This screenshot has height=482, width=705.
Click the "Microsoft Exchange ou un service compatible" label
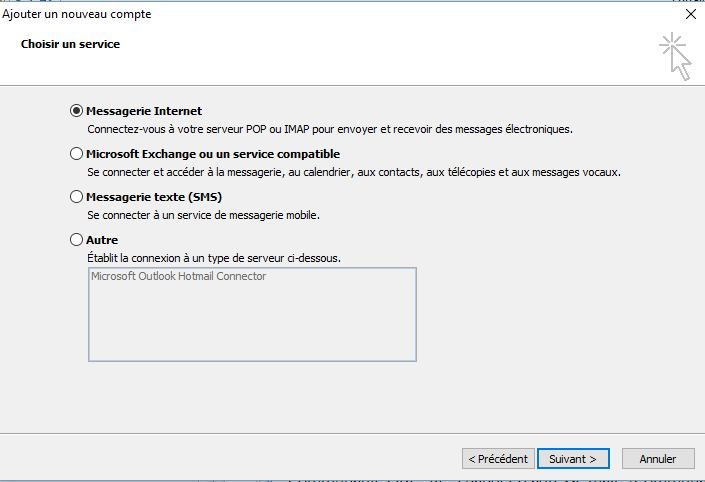point(213,154)
